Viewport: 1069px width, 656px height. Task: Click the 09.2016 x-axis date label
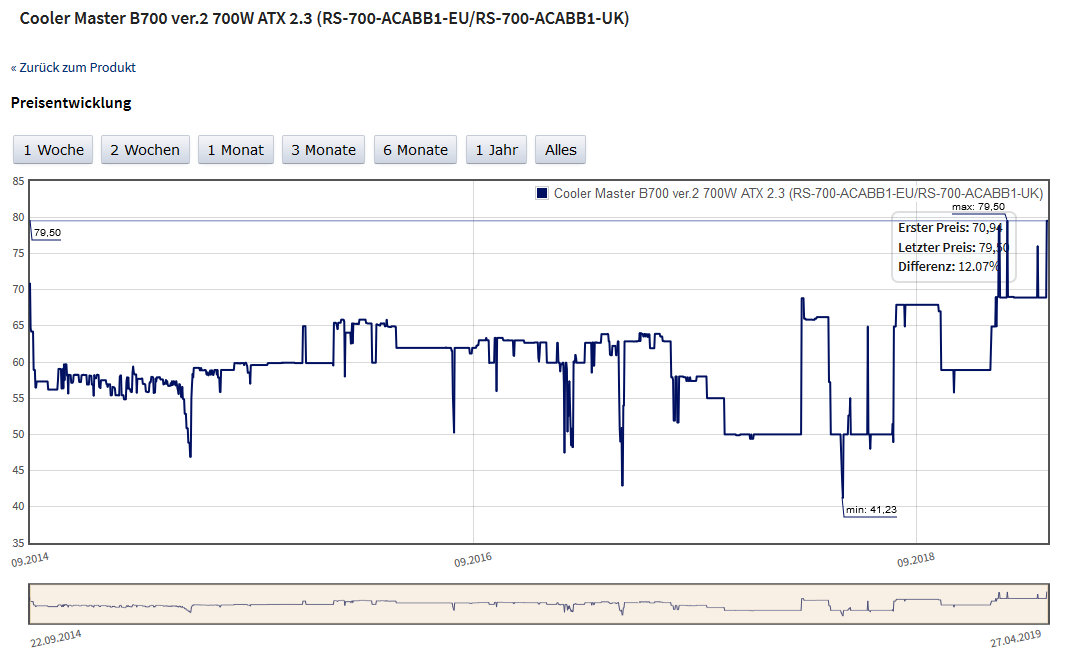point(472,560)
